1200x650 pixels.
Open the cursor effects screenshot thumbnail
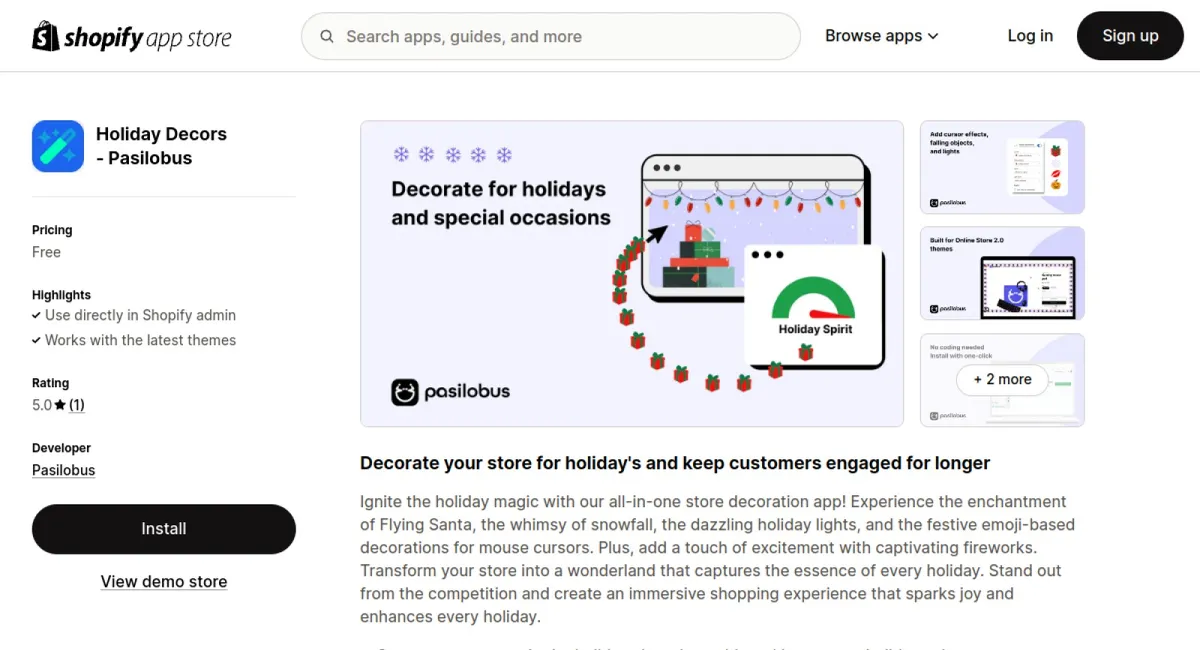1002,167
